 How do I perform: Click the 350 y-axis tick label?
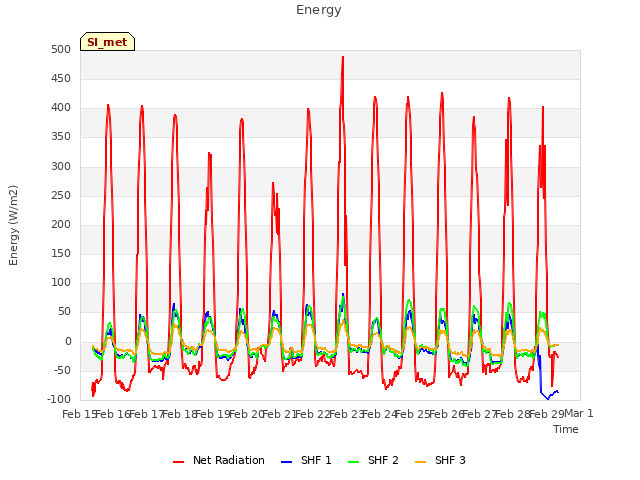pos(61,137)
